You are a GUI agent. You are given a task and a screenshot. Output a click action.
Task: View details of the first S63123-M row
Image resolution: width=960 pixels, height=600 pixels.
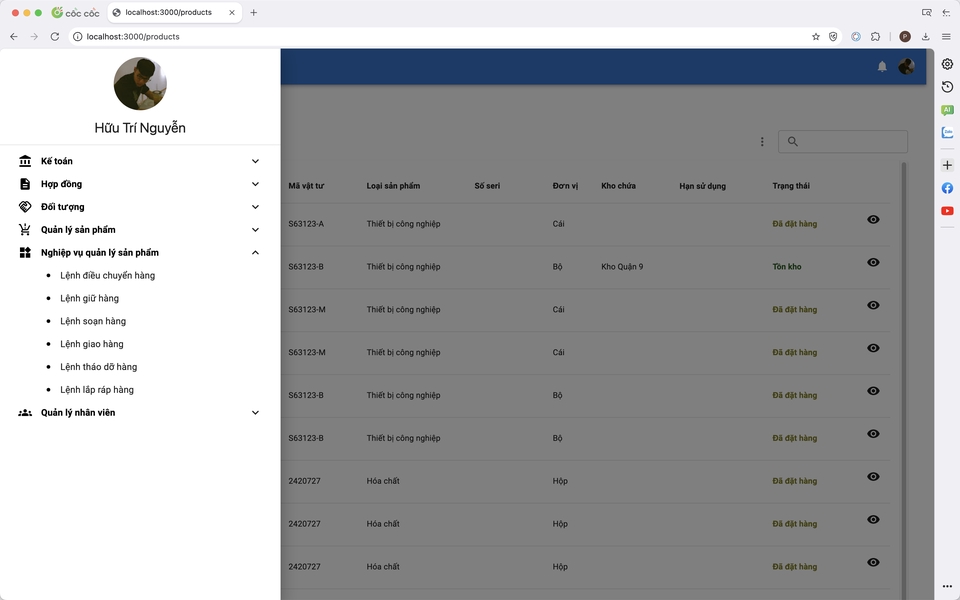pos(873,305)
